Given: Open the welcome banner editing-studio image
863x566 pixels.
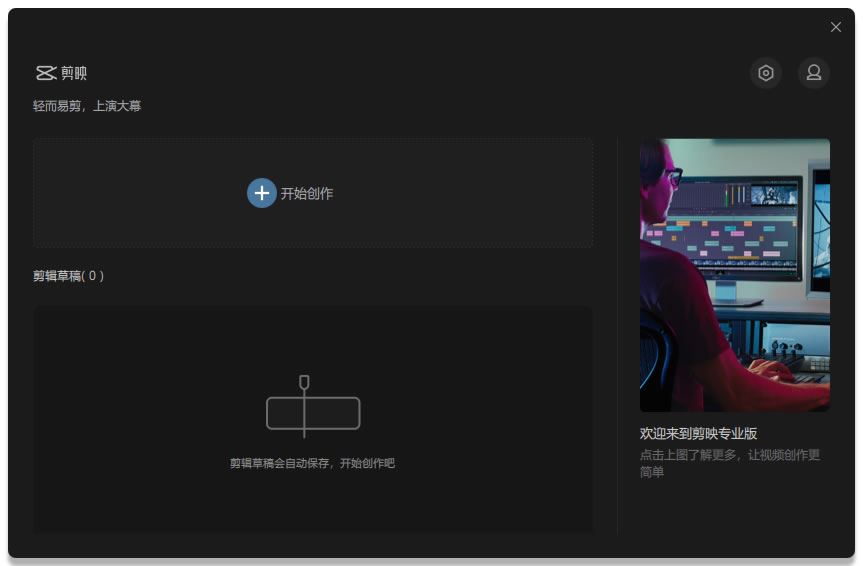Looking at the screenshot, I should coord(735,275).
